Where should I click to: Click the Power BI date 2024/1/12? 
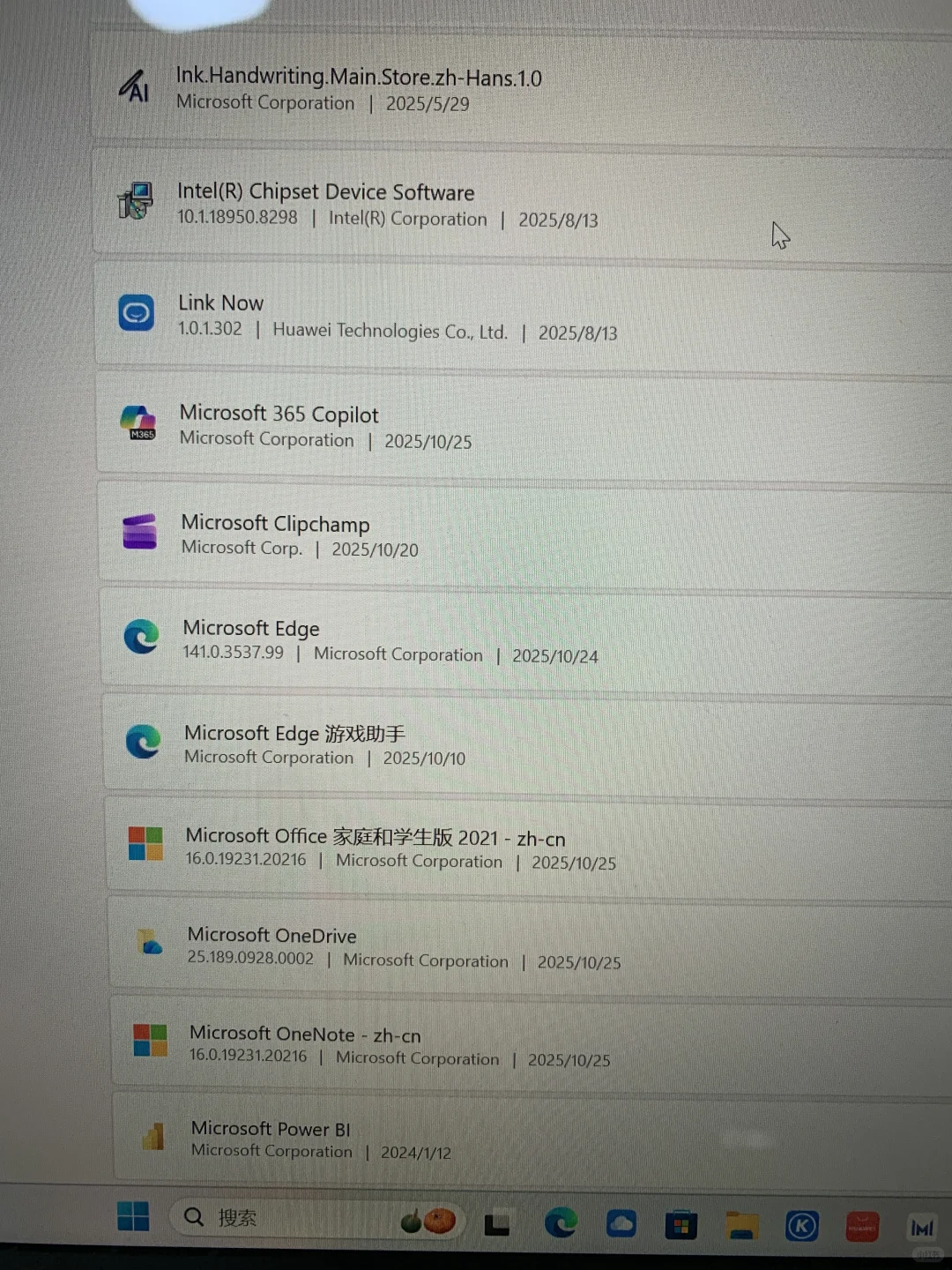coord(416,1153)
